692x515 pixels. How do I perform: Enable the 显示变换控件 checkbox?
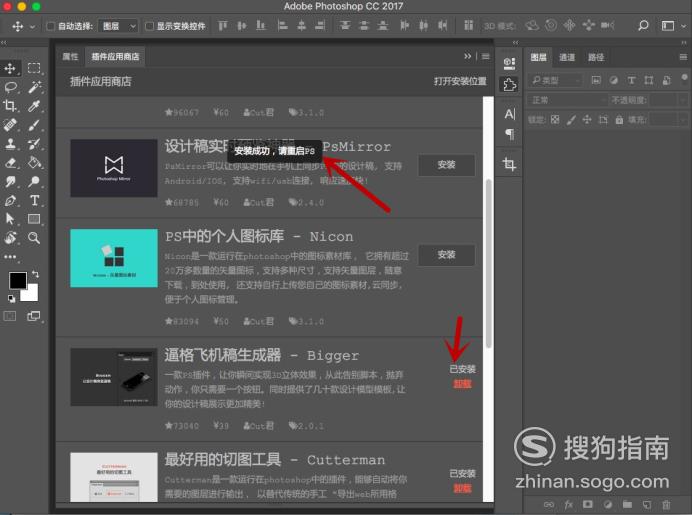coord(149,26)
